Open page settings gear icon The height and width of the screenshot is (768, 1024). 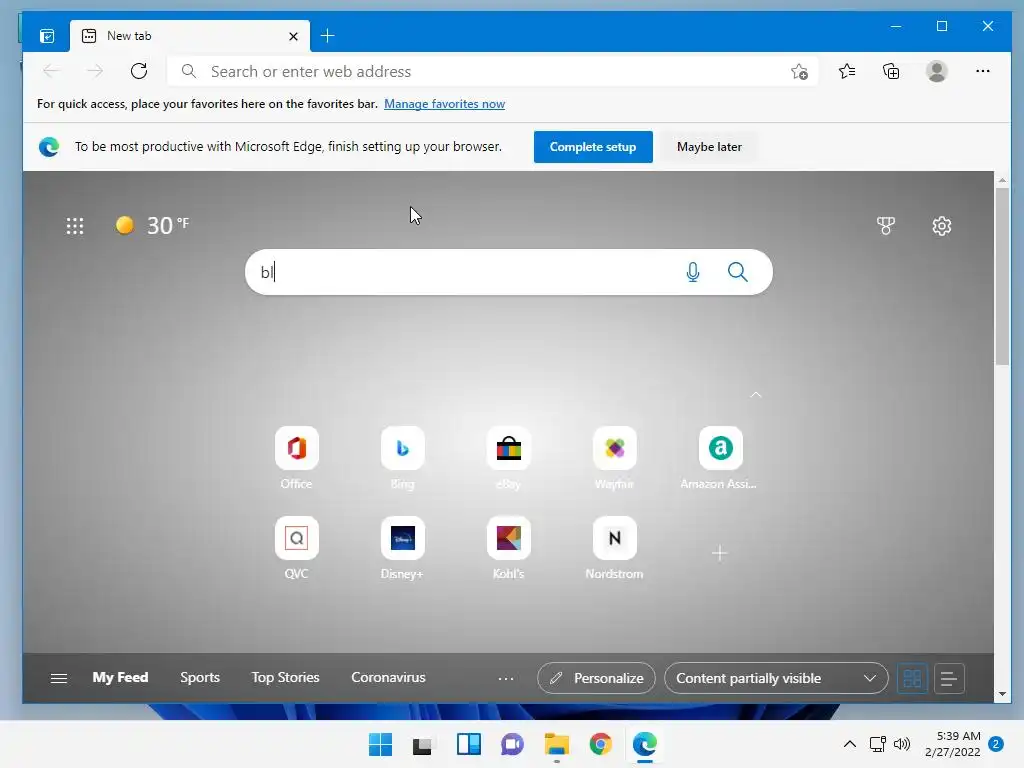pos(941,226)
